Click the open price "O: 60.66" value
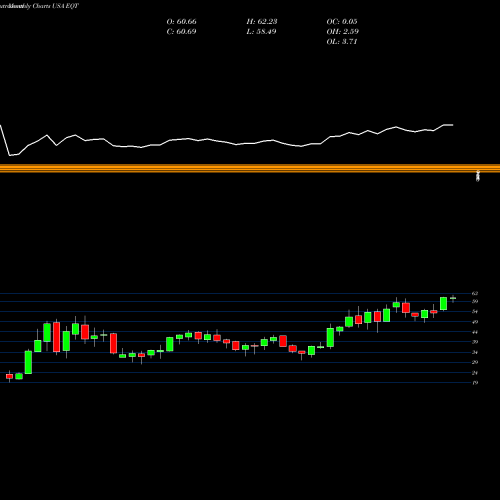 pyautogui.click(x=181, y=22)
